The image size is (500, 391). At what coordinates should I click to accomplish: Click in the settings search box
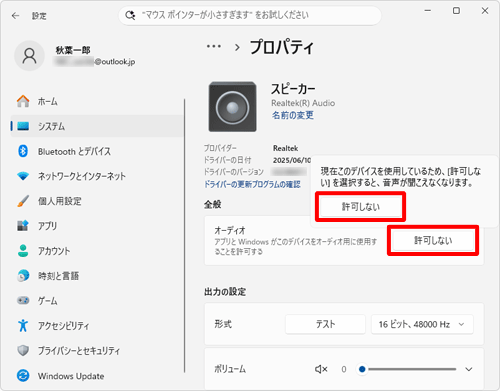[x=250, y=15]
